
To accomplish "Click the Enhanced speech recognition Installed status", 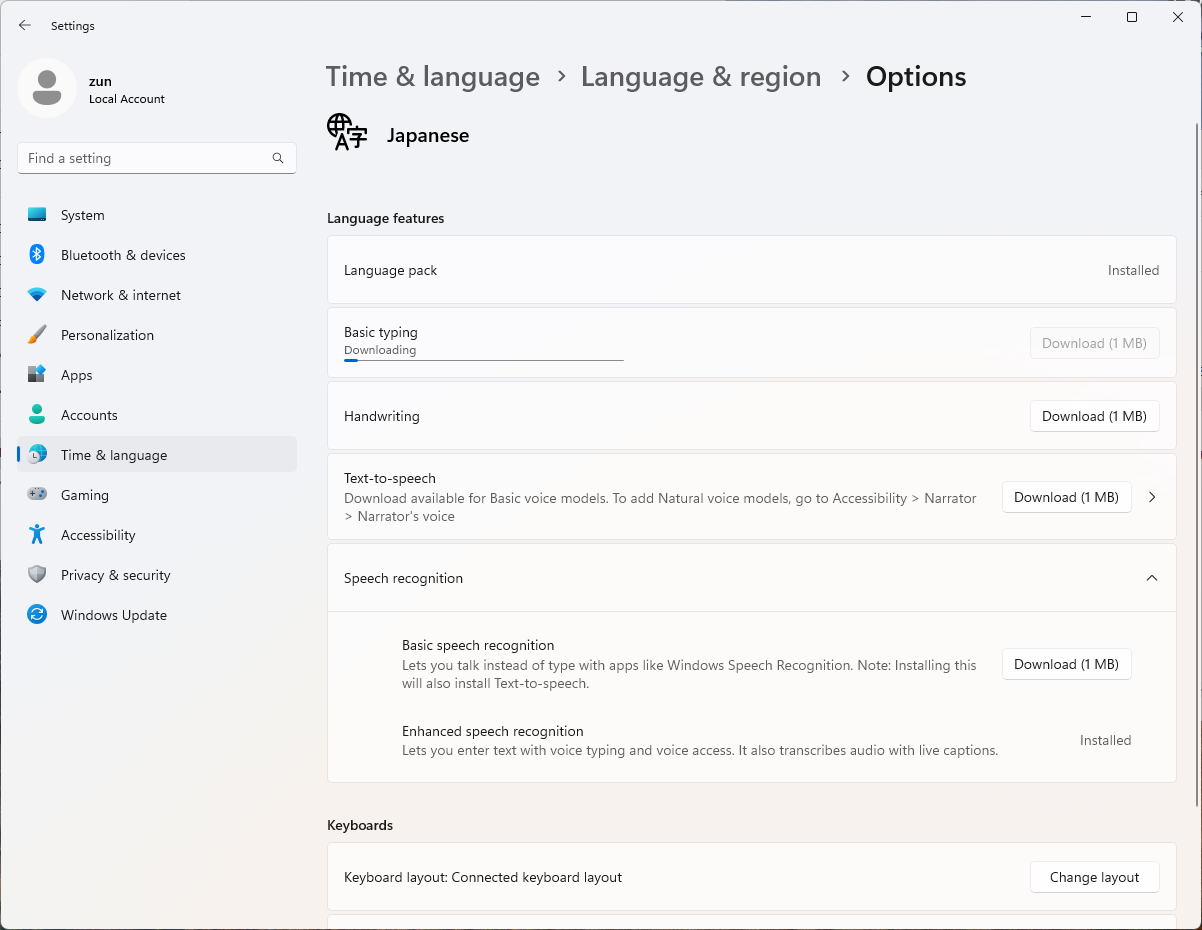I will (1105, 740).
